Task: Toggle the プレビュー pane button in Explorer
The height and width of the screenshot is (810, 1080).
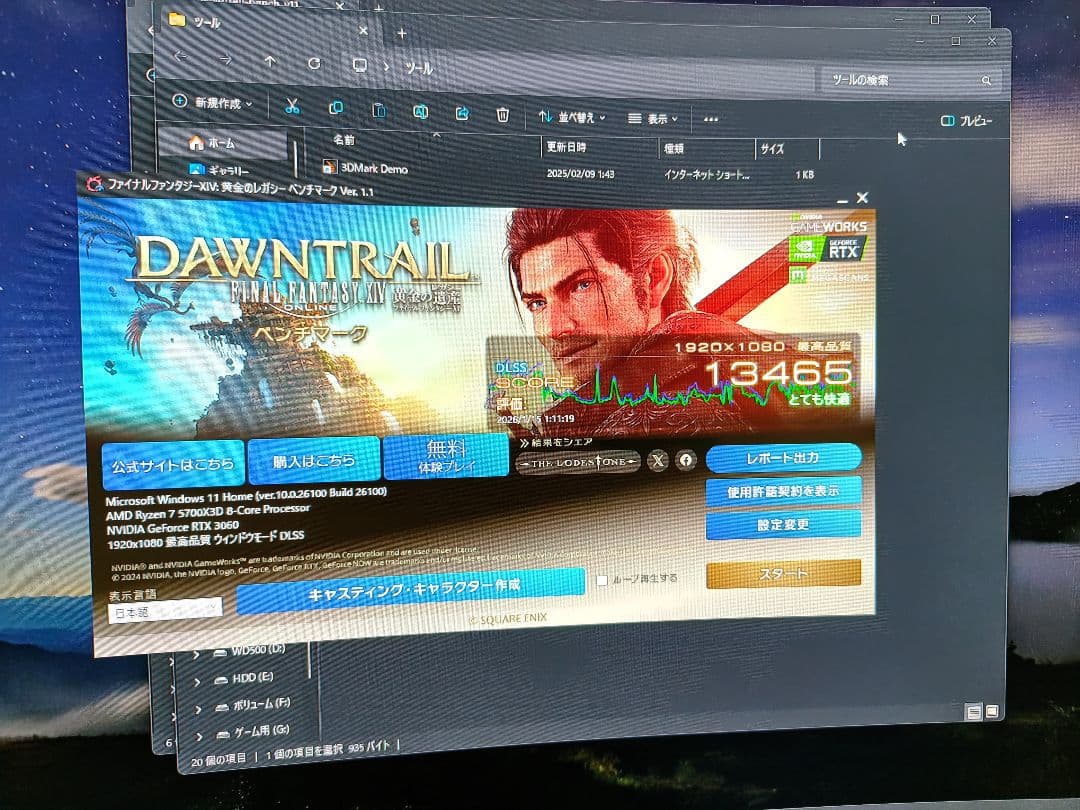Action: tap(966, 121)
